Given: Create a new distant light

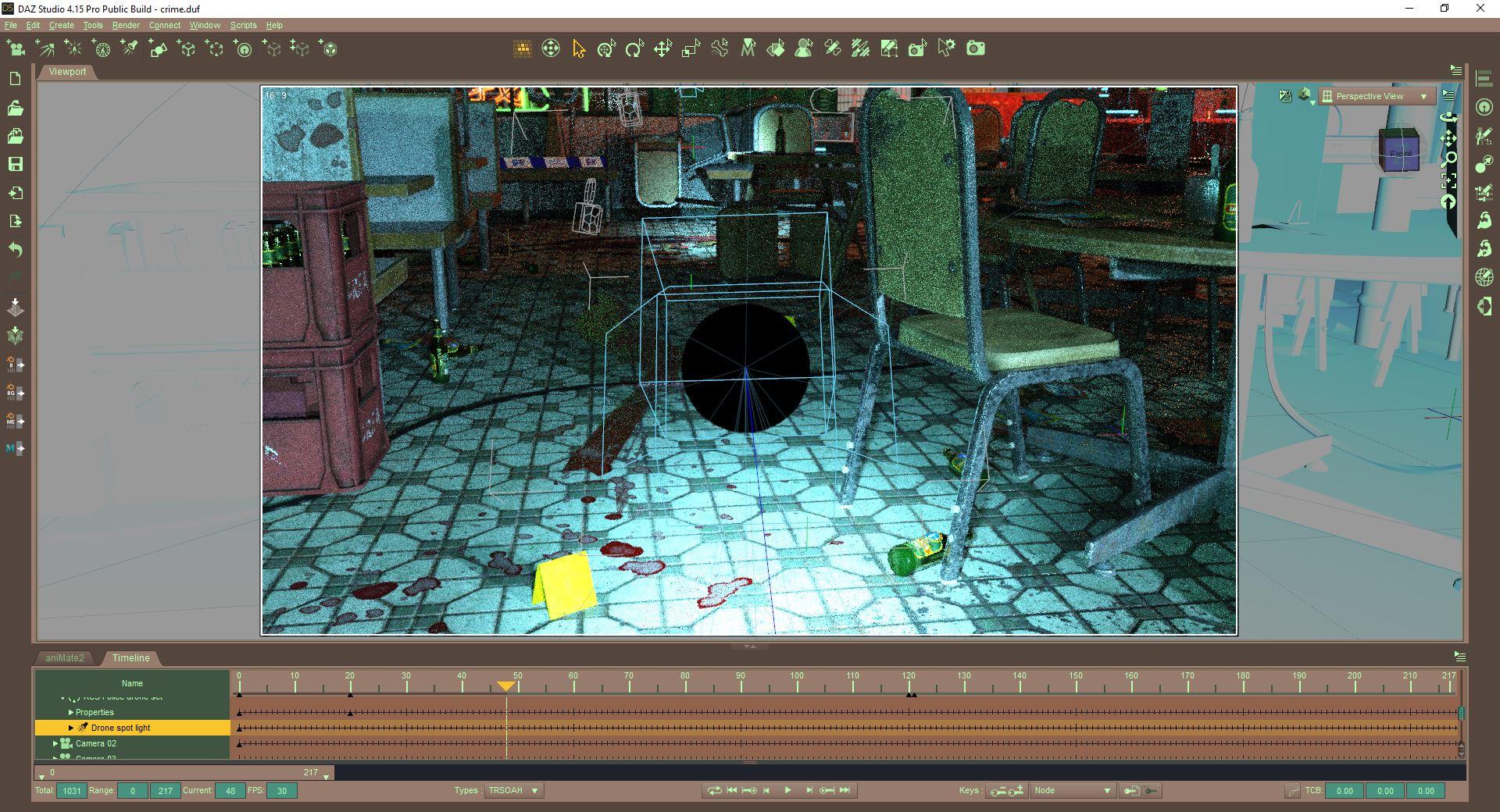Looking at the screenshot, I should point(45,49).
